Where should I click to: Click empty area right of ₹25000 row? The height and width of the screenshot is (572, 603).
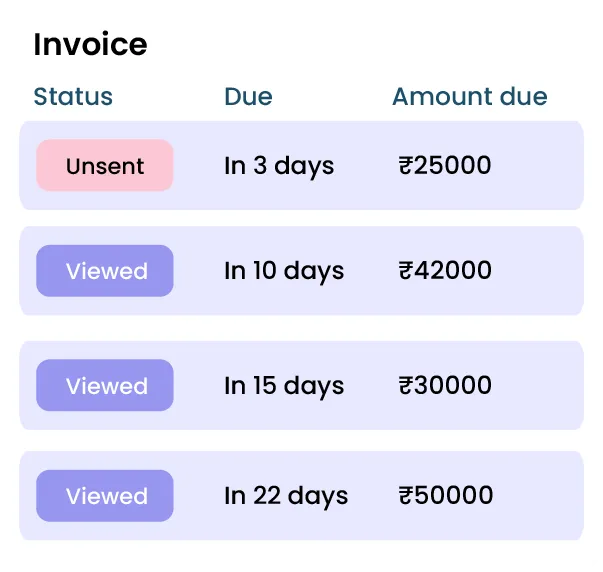coord(540,166)
